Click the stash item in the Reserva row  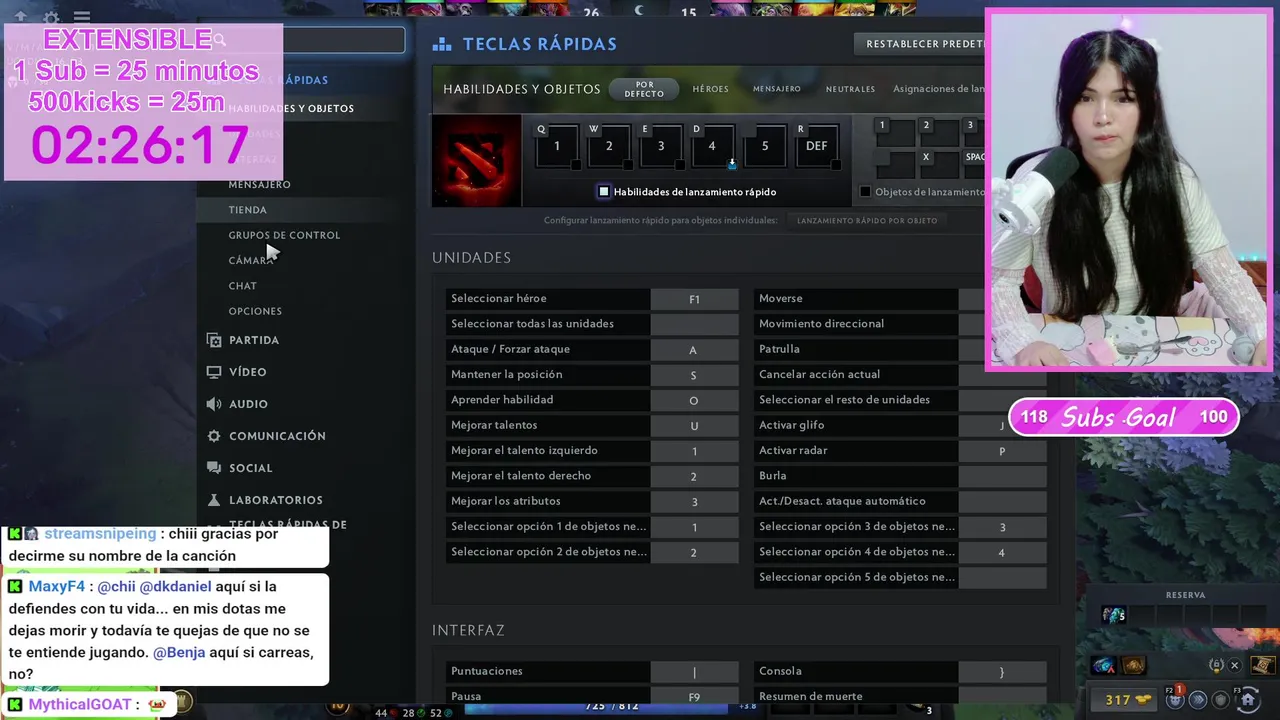pos(1114,614)
